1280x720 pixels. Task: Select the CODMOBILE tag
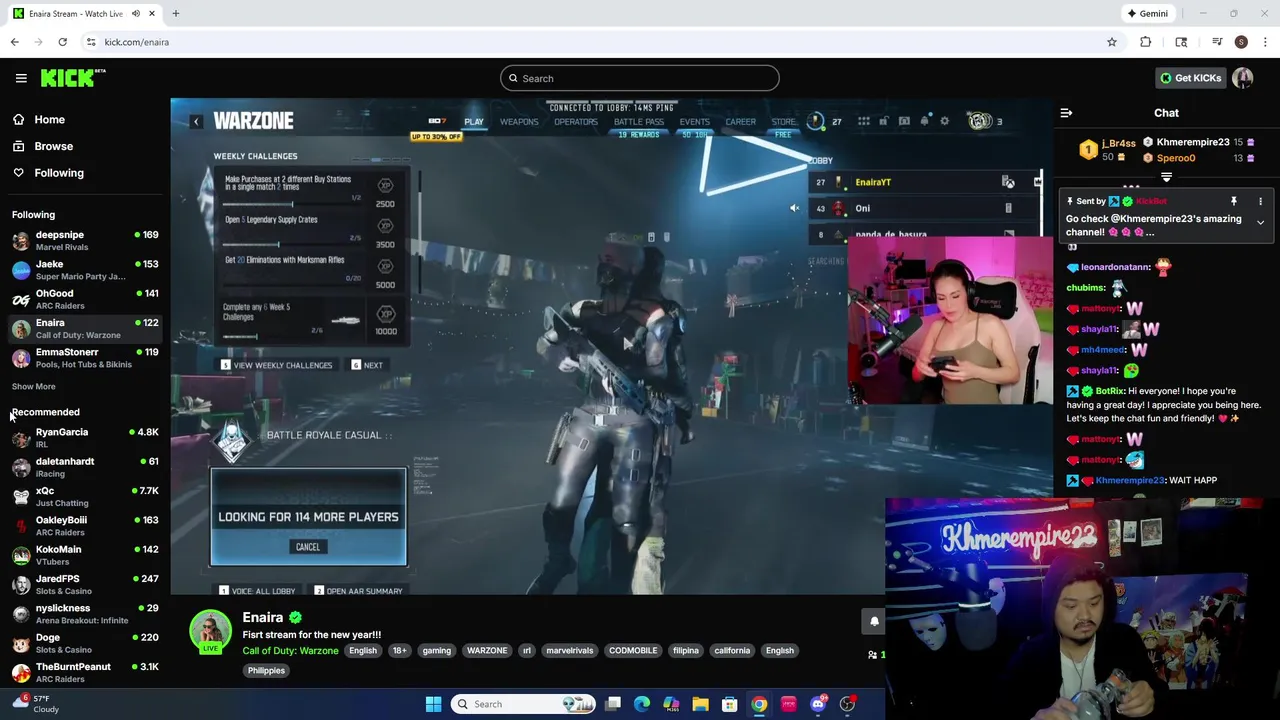tap(633, 651)
